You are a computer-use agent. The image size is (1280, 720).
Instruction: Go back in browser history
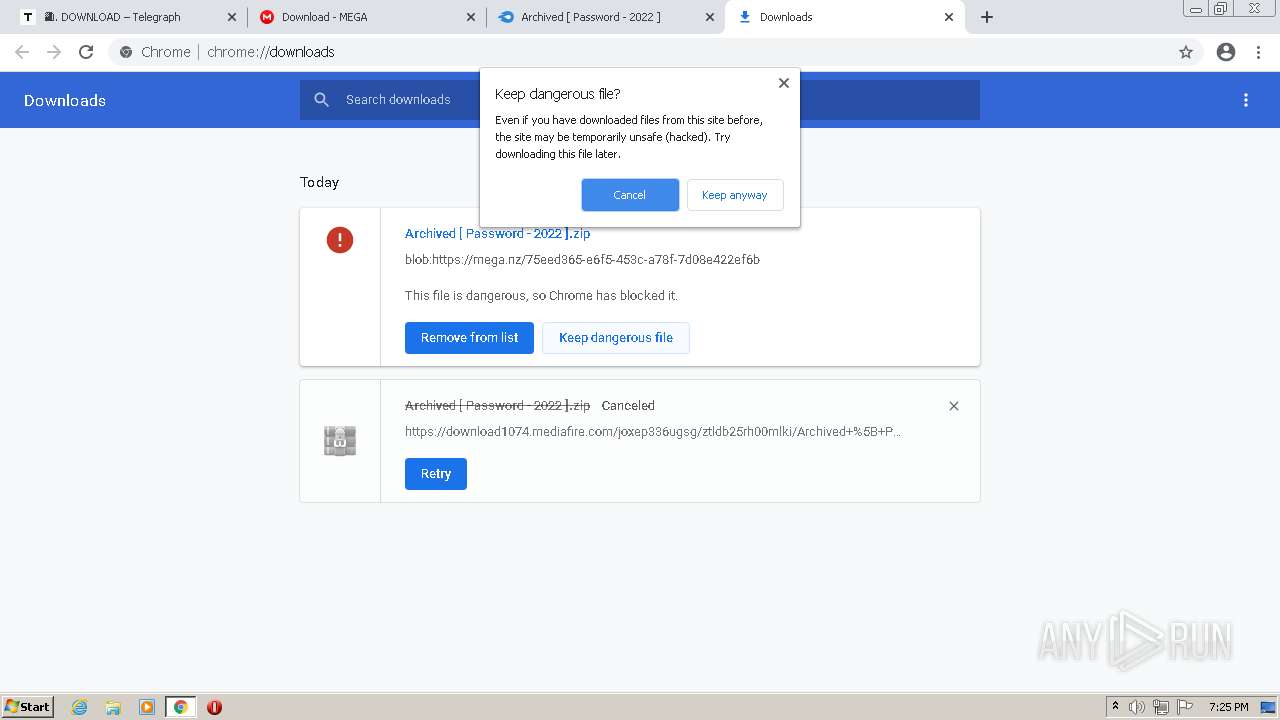coord(22,52)
